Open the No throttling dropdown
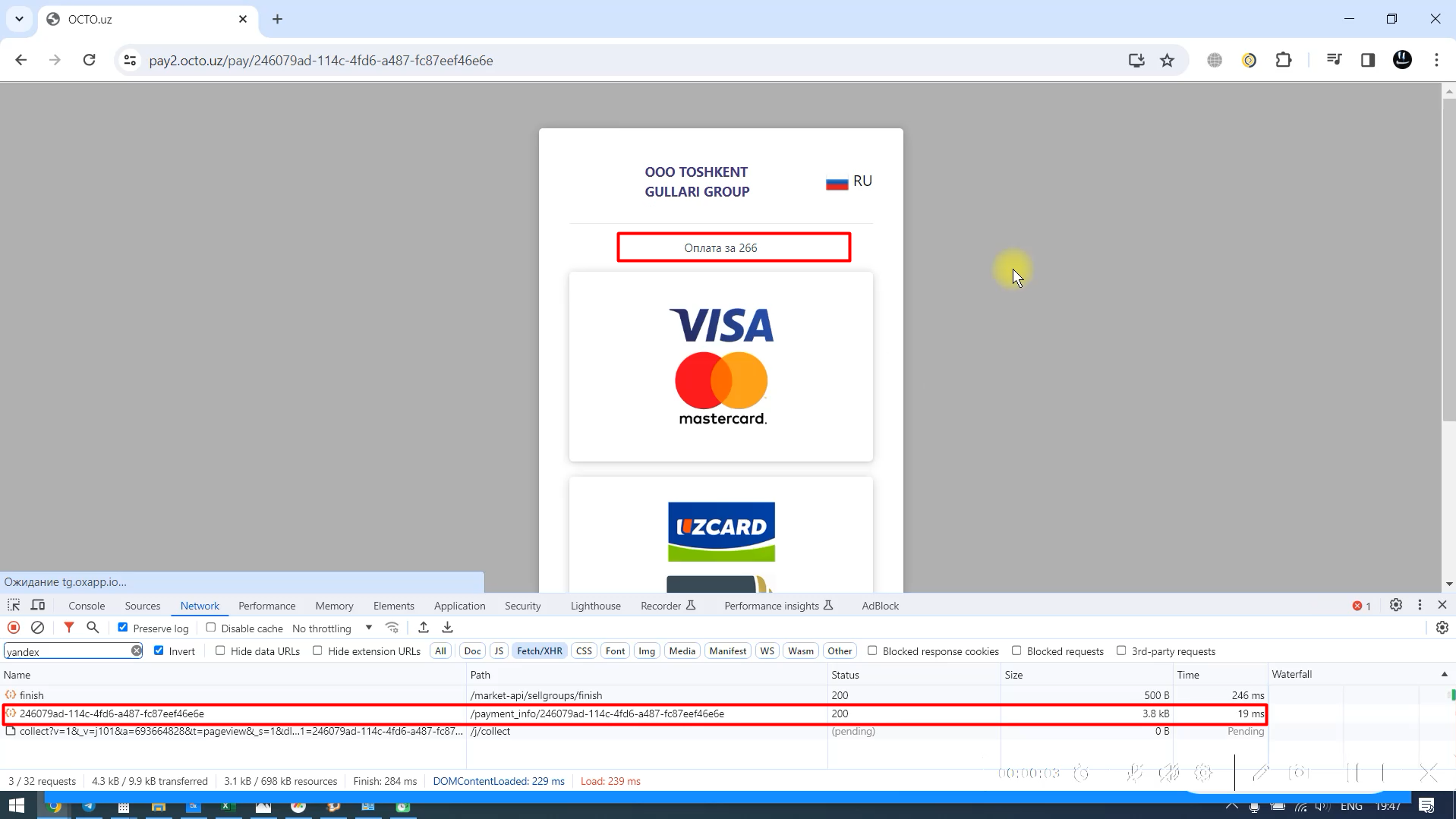Viewport: 1456px width, 819px height. tap(332, 628)
